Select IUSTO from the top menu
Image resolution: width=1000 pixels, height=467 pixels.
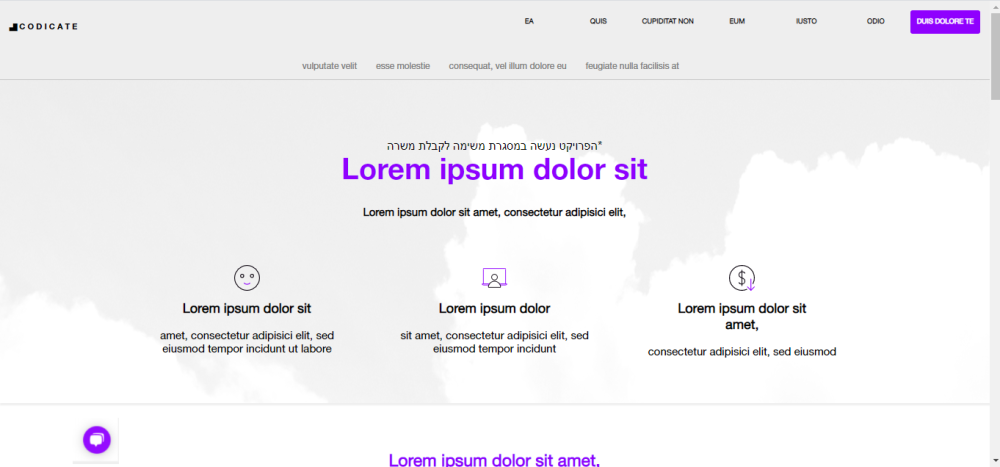tap(806, 21)
